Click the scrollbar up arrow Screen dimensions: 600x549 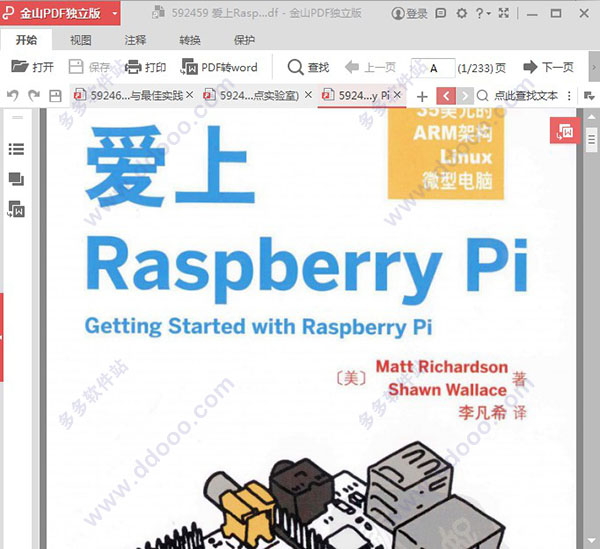click(591, 117)
